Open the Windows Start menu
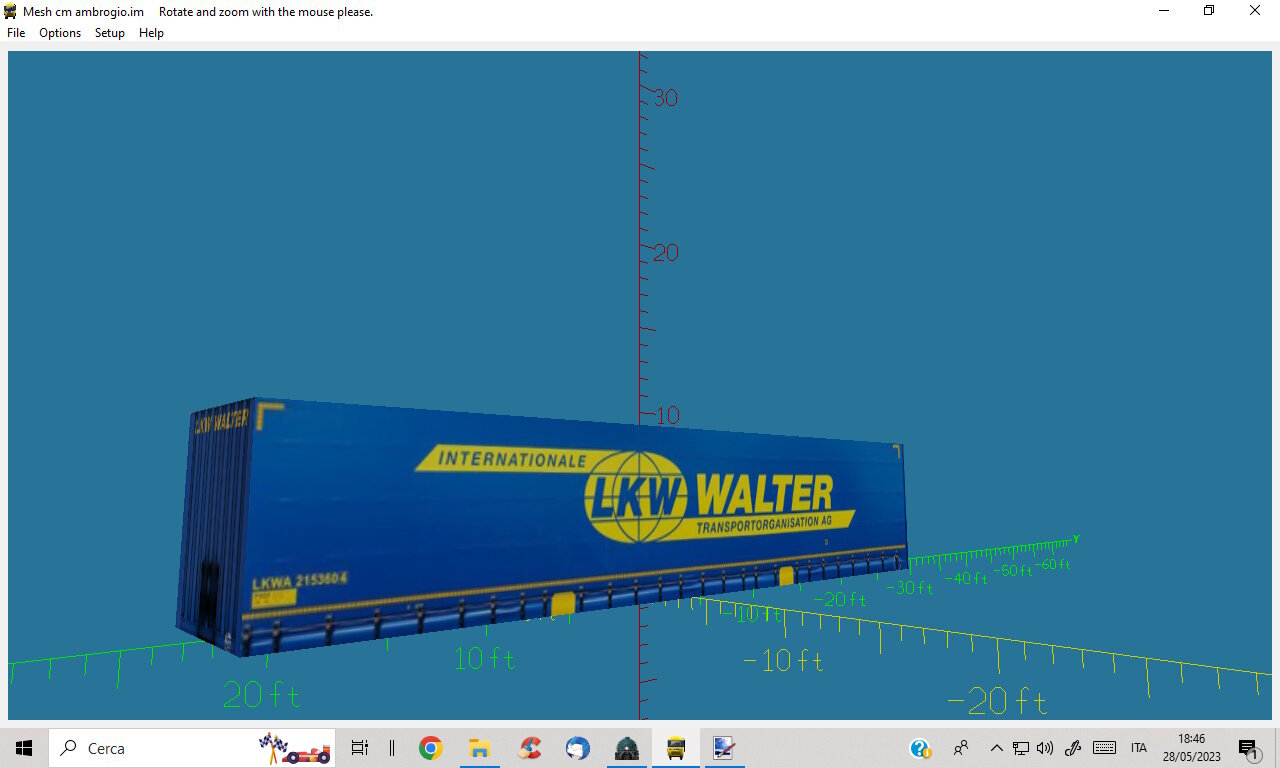Screen dimensions: 1280x768 pyautogui.click(x=24, y=748)
